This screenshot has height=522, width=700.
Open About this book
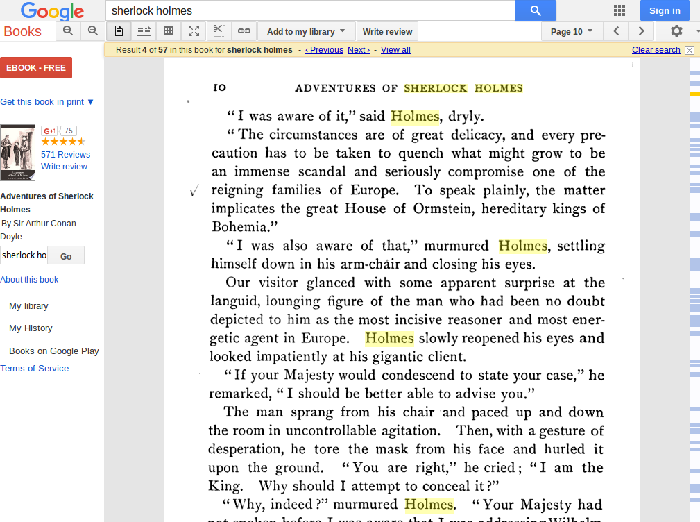coord(29,280)
